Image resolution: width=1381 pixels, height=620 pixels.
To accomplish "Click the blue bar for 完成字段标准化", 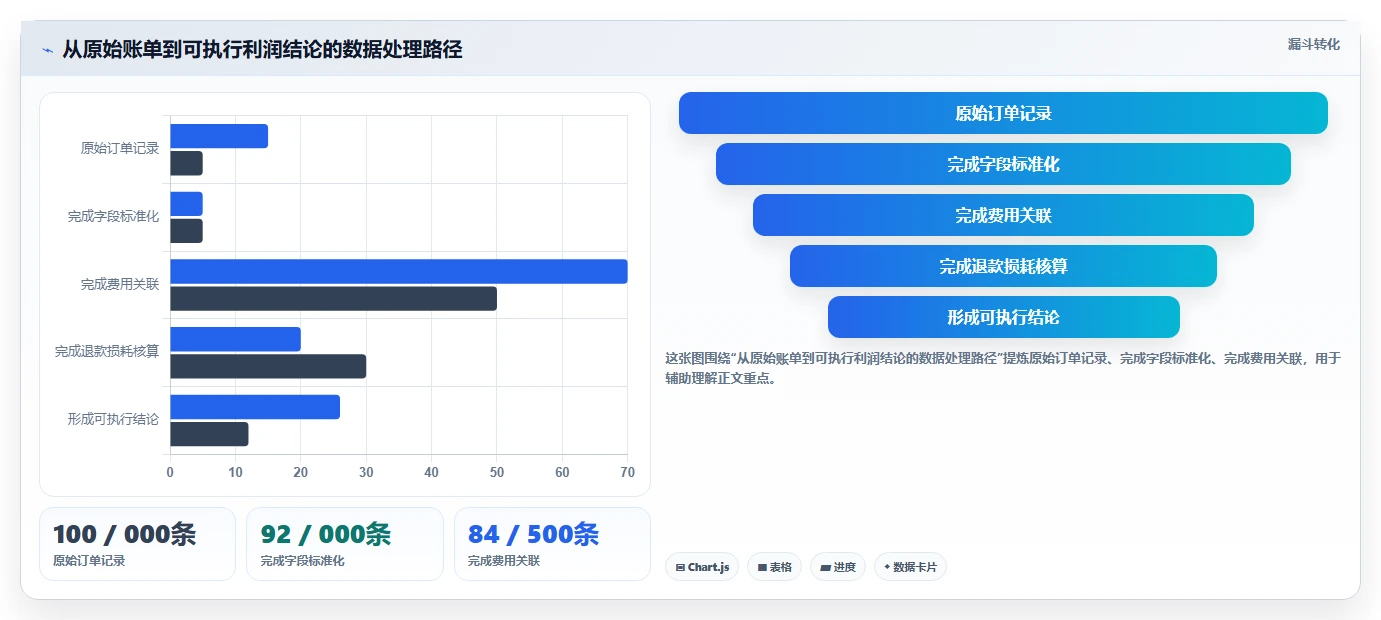I will [186, 204].
